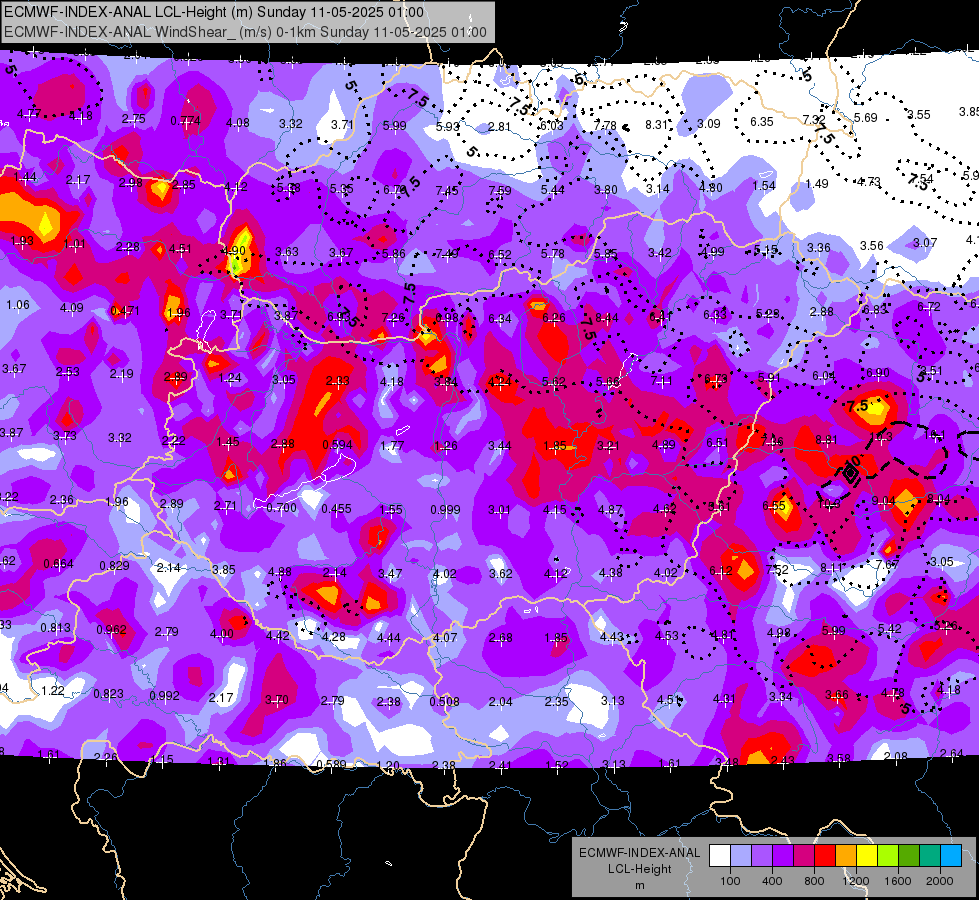979x900 pixels.
Task: Click the wind shear value 8.44
Action: click(x=606, y=318)
